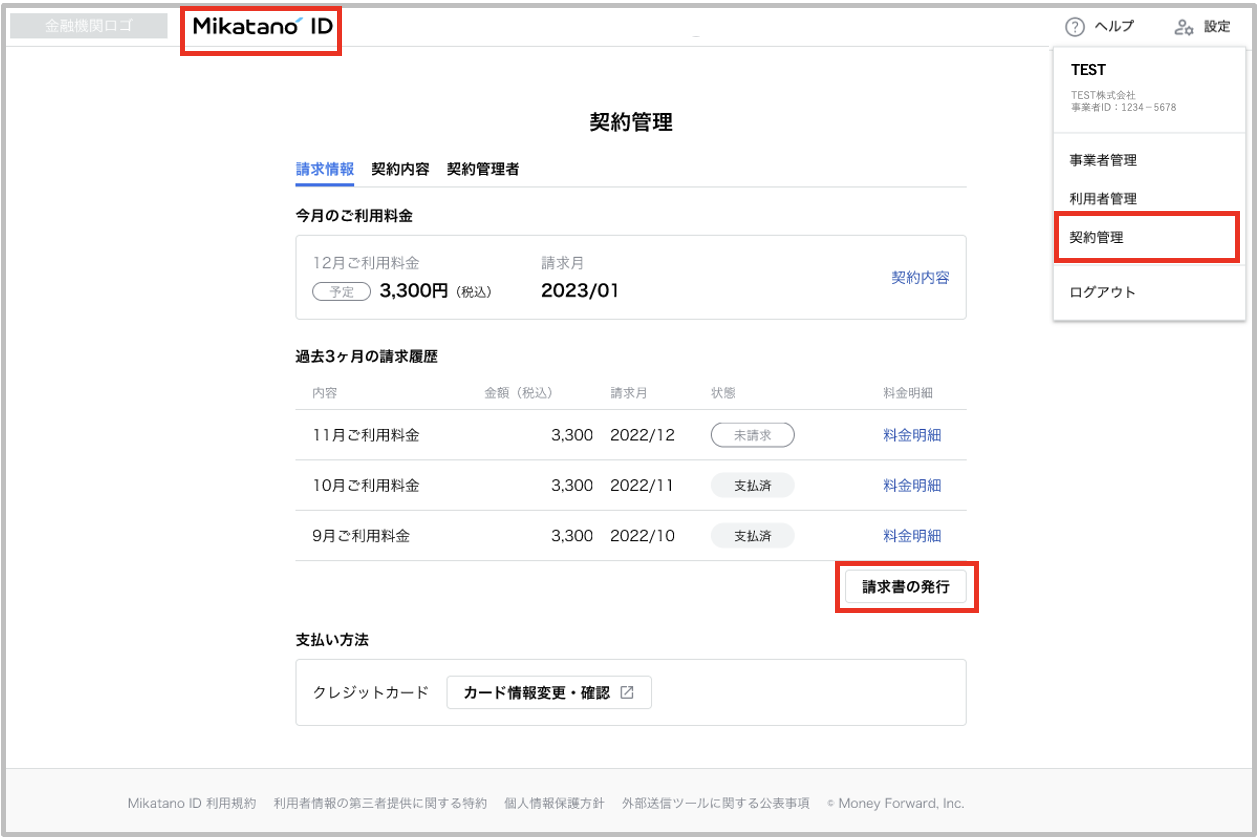
Task: Click the 契約管理 page heading
Action: pos(631,123)
